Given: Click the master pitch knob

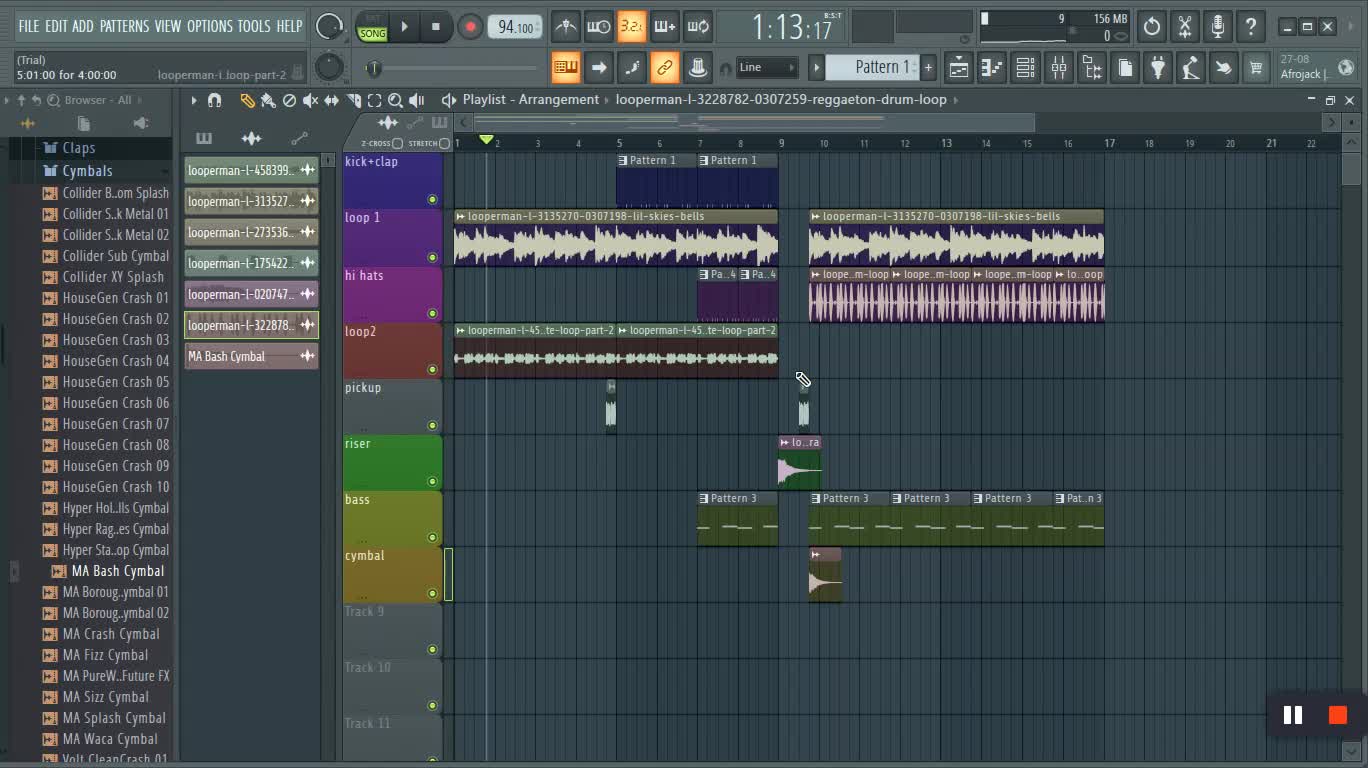Looking at the screenshot, I should 329,68.
